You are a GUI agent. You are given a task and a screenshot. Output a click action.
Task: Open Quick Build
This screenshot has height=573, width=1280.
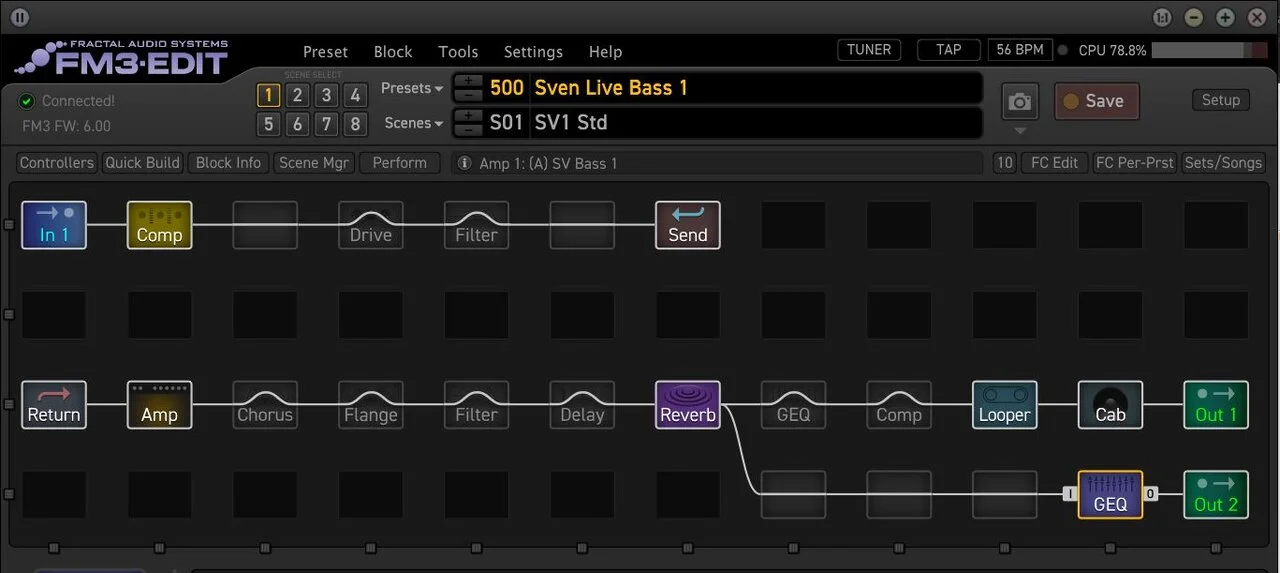(143, 163)
